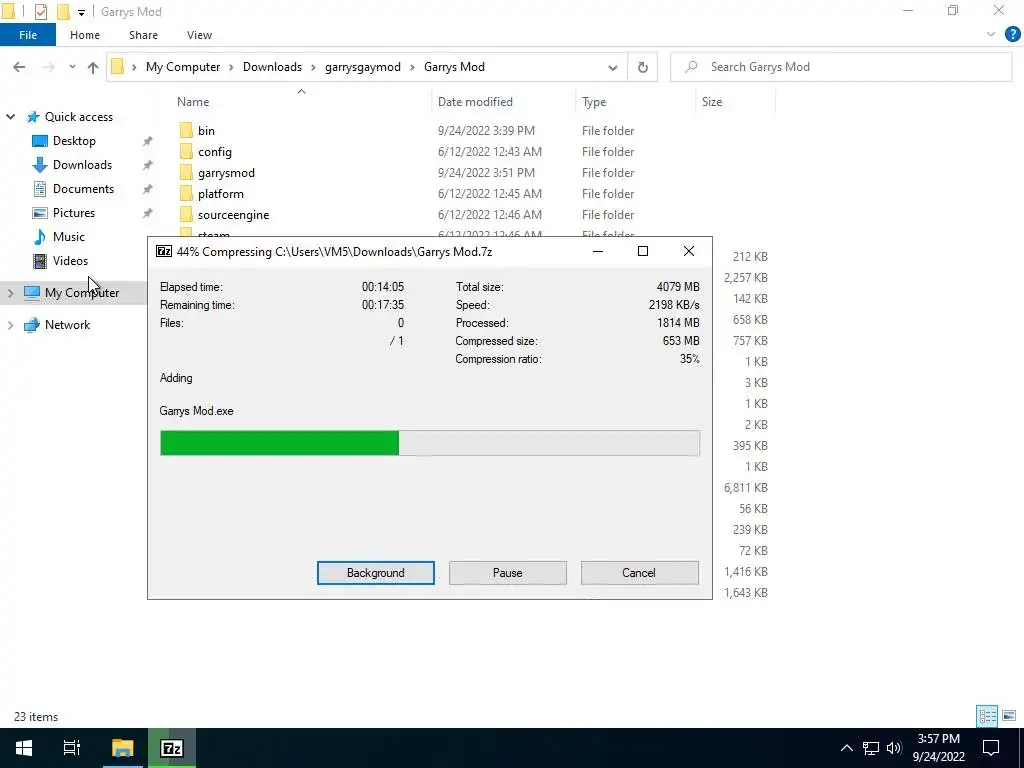
Task: Open the Home ribbon tab
Action: 85,35
